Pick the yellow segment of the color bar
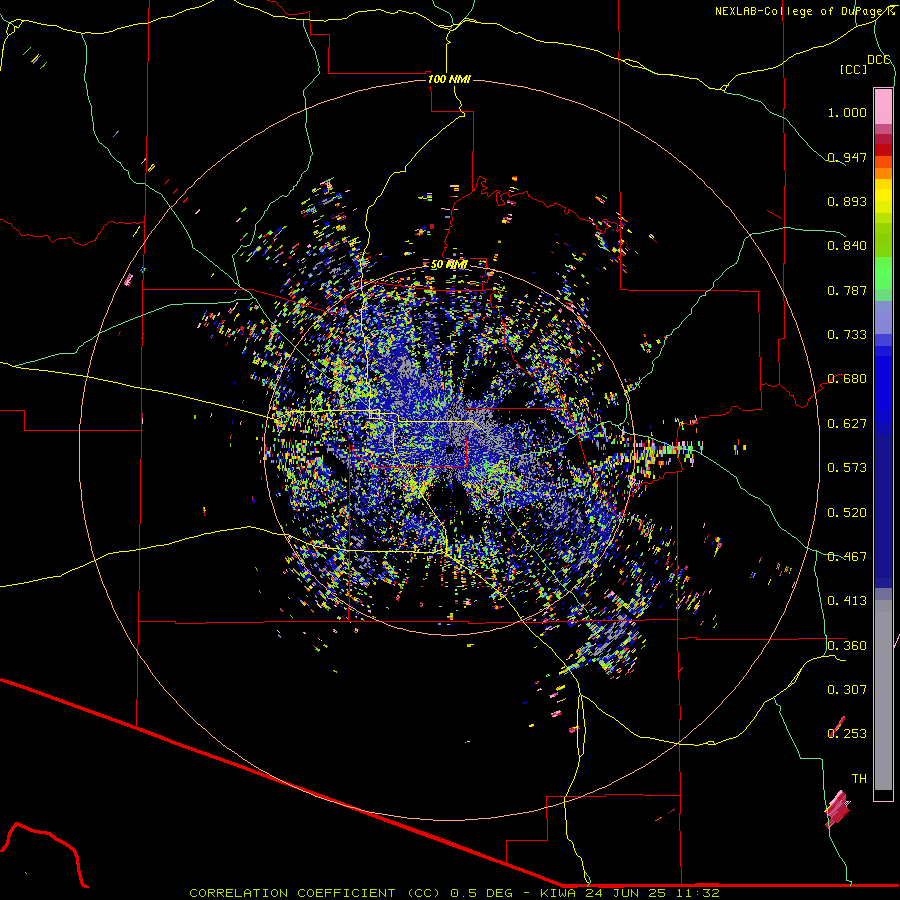This screenshot has height=900, width=900. pyautogui.click(x=883, y=196)
